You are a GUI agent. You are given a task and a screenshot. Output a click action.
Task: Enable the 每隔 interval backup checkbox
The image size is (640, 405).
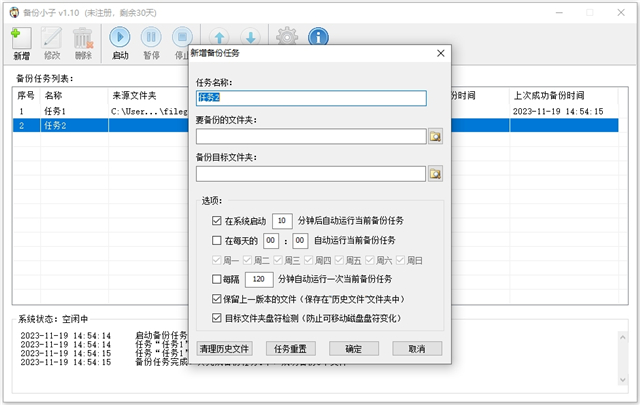(x=217, y=279)
